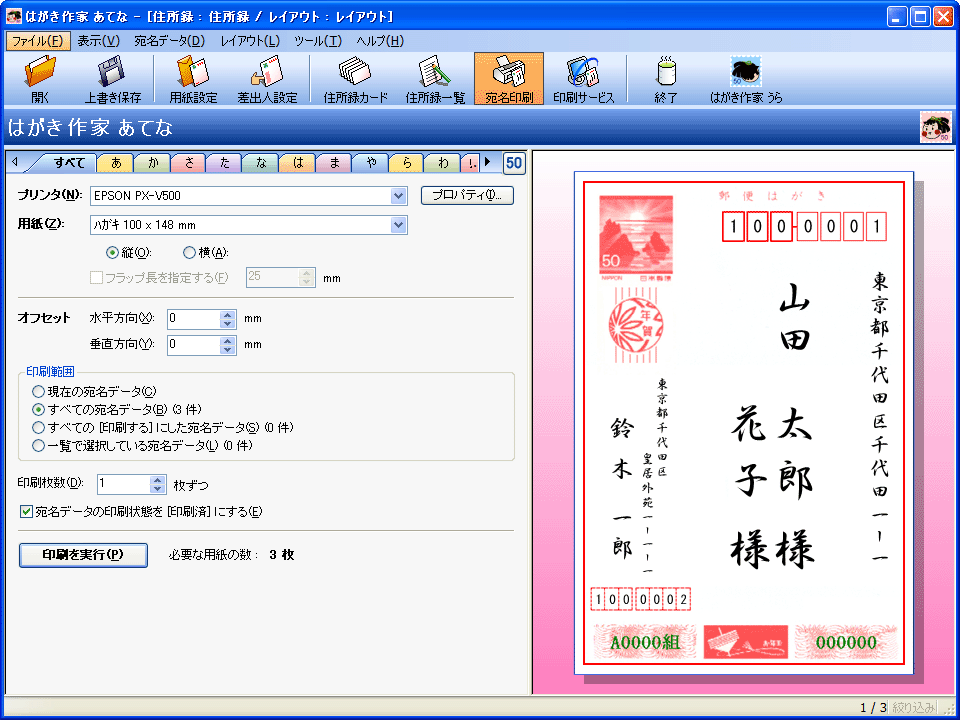Click the 絞り込み status bar entry
This screenshot has width=960, height=720.
(913, 708)
